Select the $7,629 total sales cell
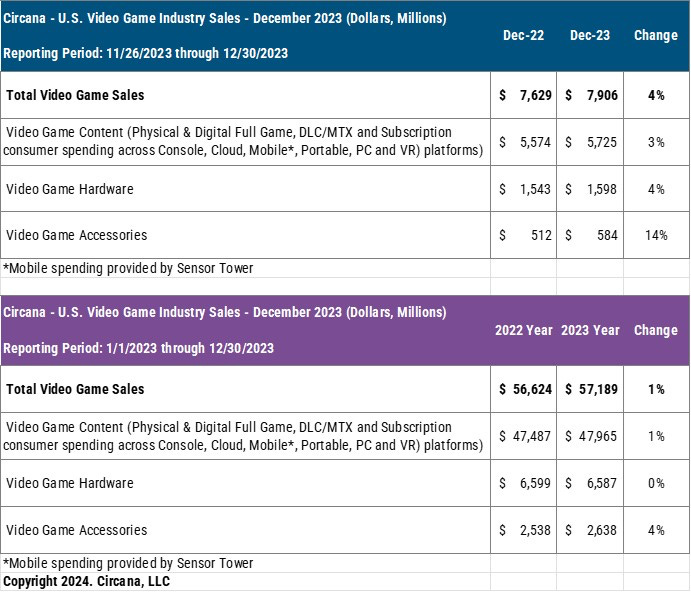Image resolution: width=691 pixels, height=592 pixels. (x=523, y=95)
